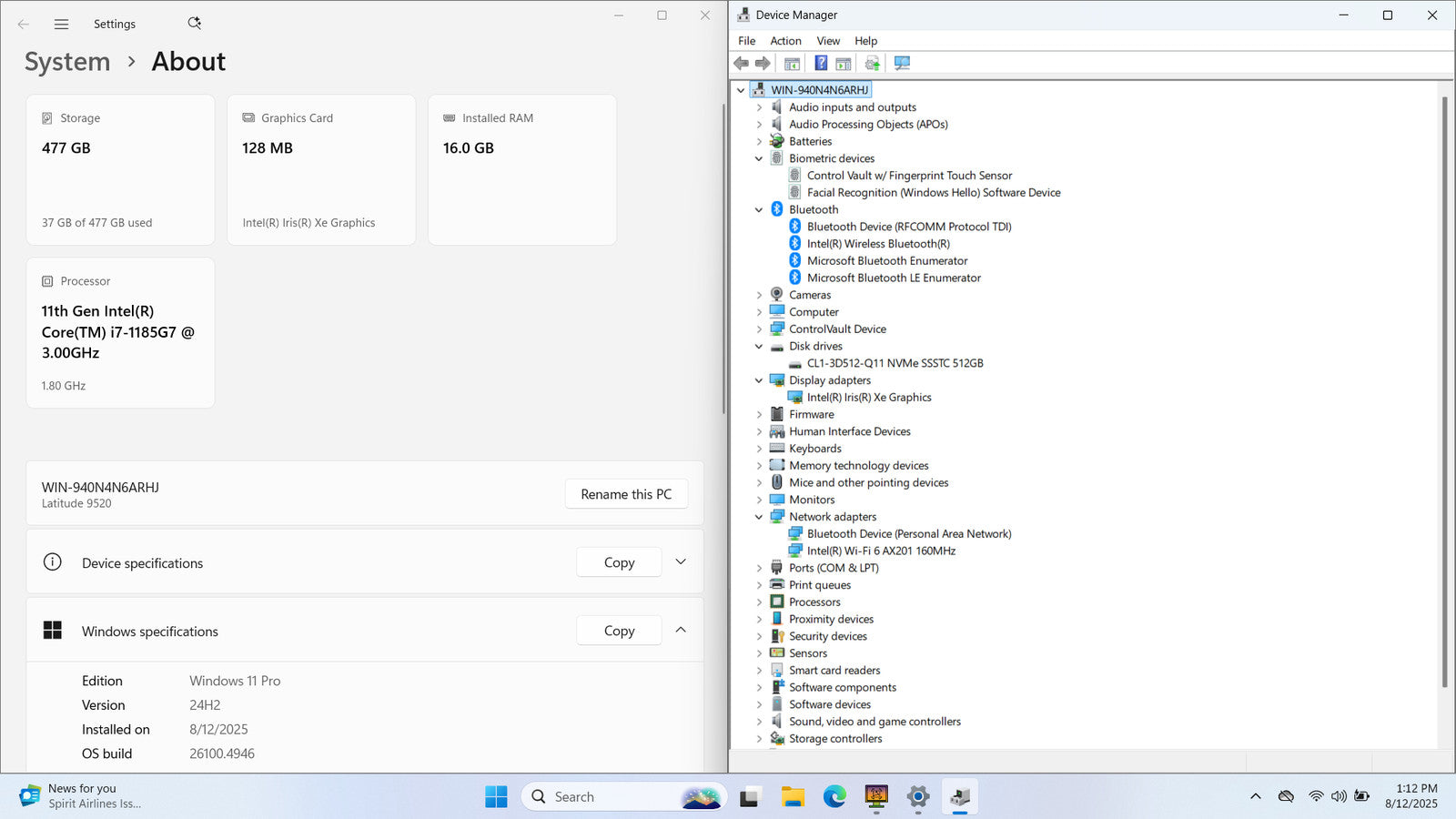Click the Settings gear on the taskbar
This screenshot has height=819, width=1456.
tap(918, 797)
